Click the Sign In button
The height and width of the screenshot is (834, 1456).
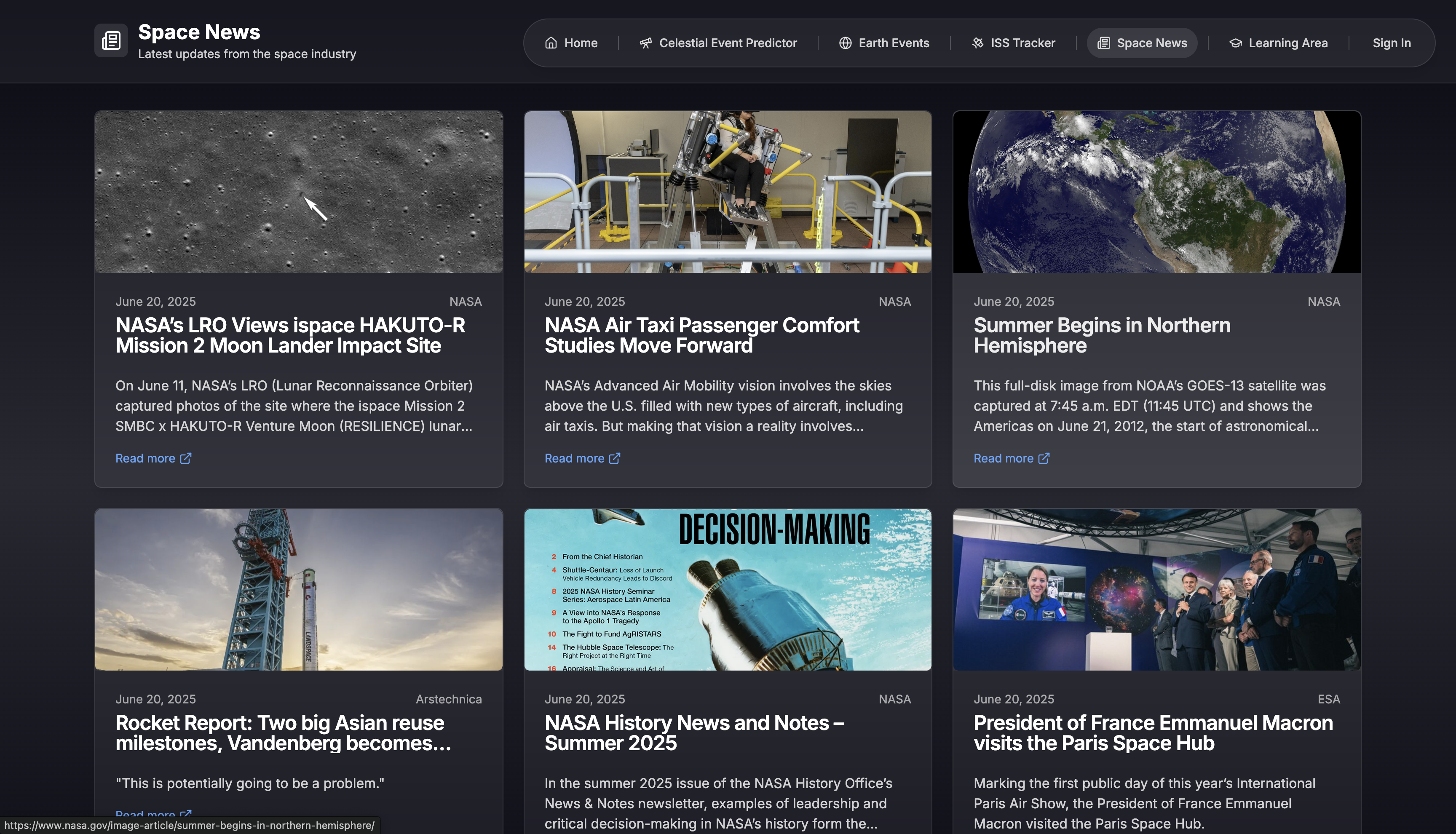[1391, 43]
